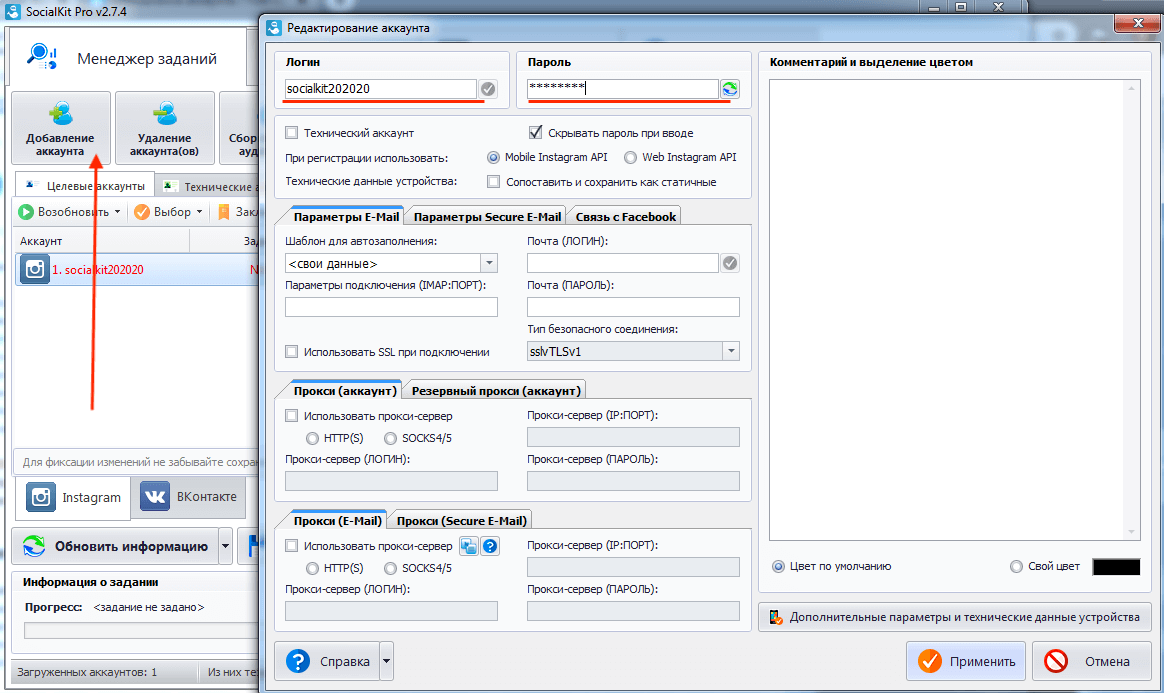
Task: Switch to the Instagram network tab
Action: click(x=73, y=497)
